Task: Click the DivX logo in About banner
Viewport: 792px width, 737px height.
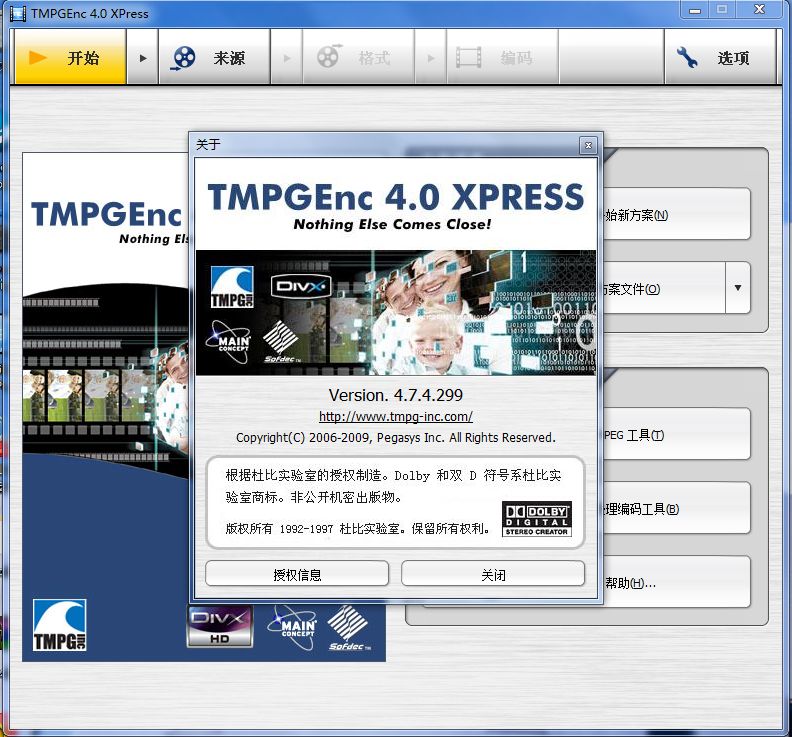Action: (x=301, y=286)
